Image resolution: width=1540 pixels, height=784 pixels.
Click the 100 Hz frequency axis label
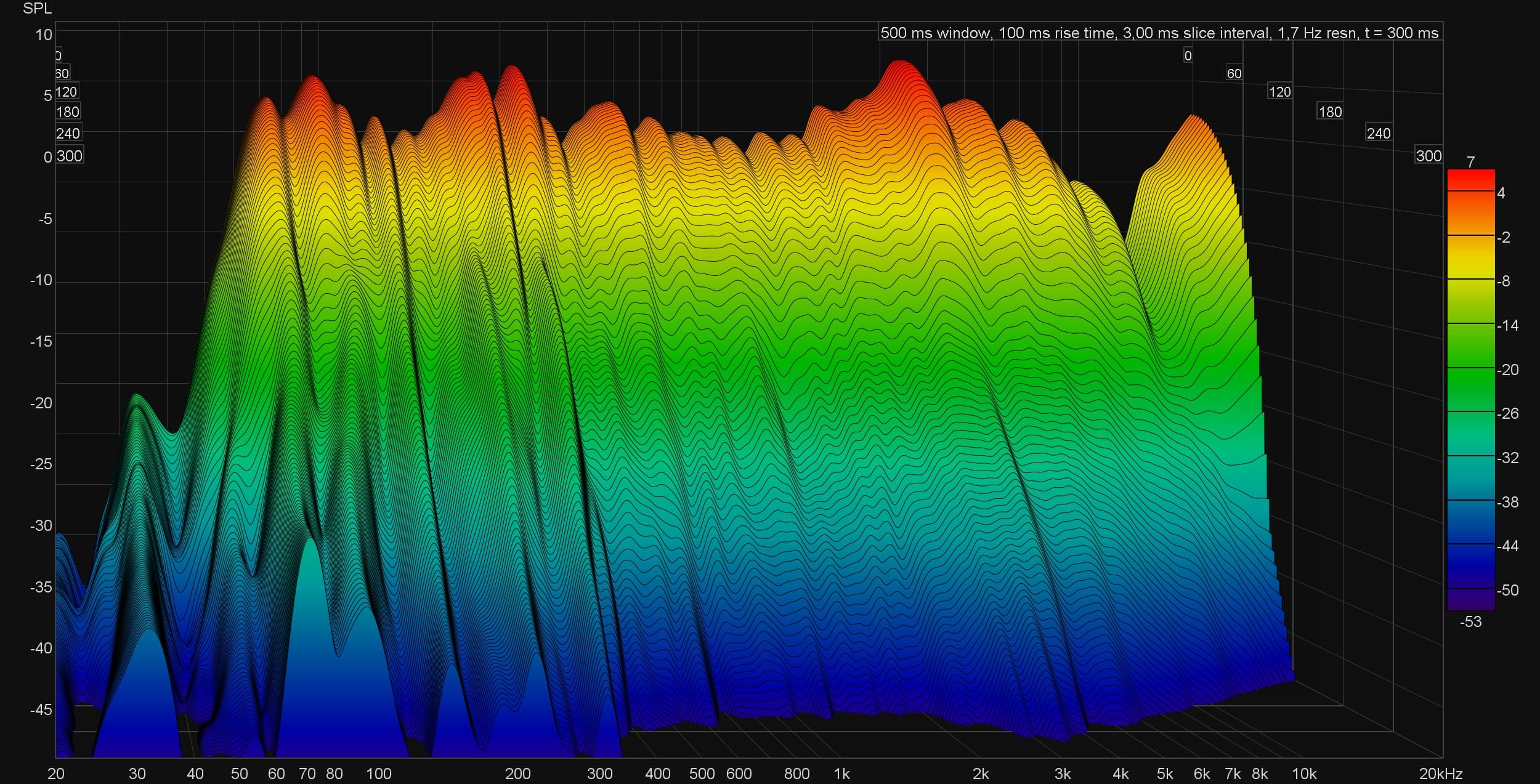(378, 774)
